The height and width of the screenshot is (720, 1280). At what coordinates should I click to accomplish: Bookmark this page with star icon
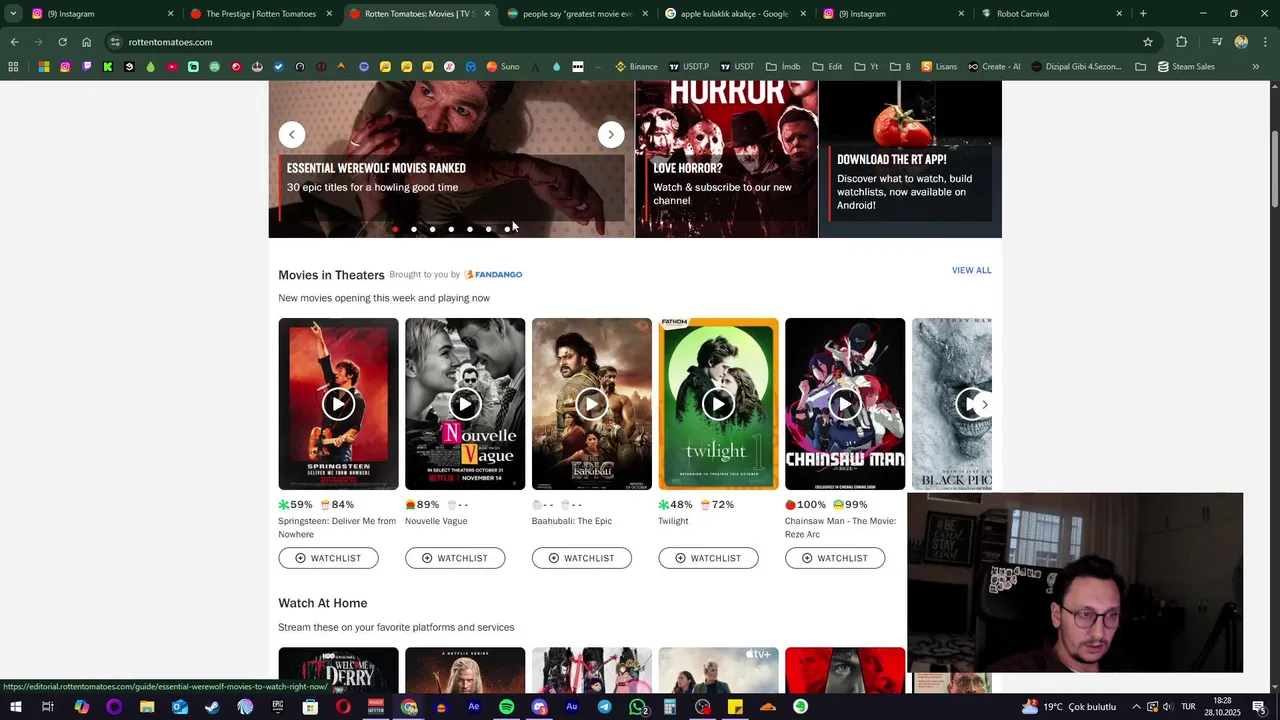tap(1148, 42)
